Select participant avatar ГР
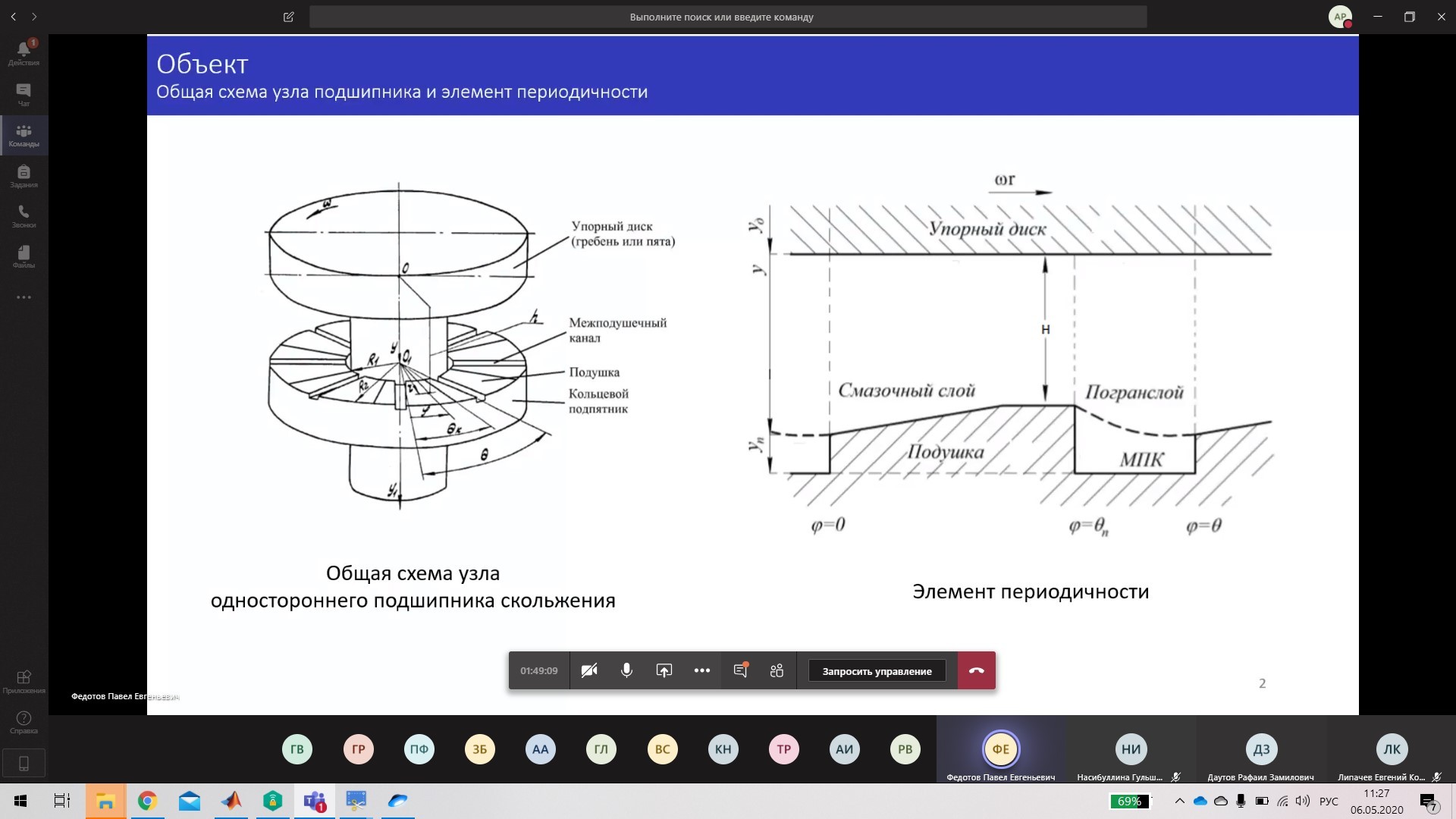This screenshot has width=1456, height=819. 358,749
